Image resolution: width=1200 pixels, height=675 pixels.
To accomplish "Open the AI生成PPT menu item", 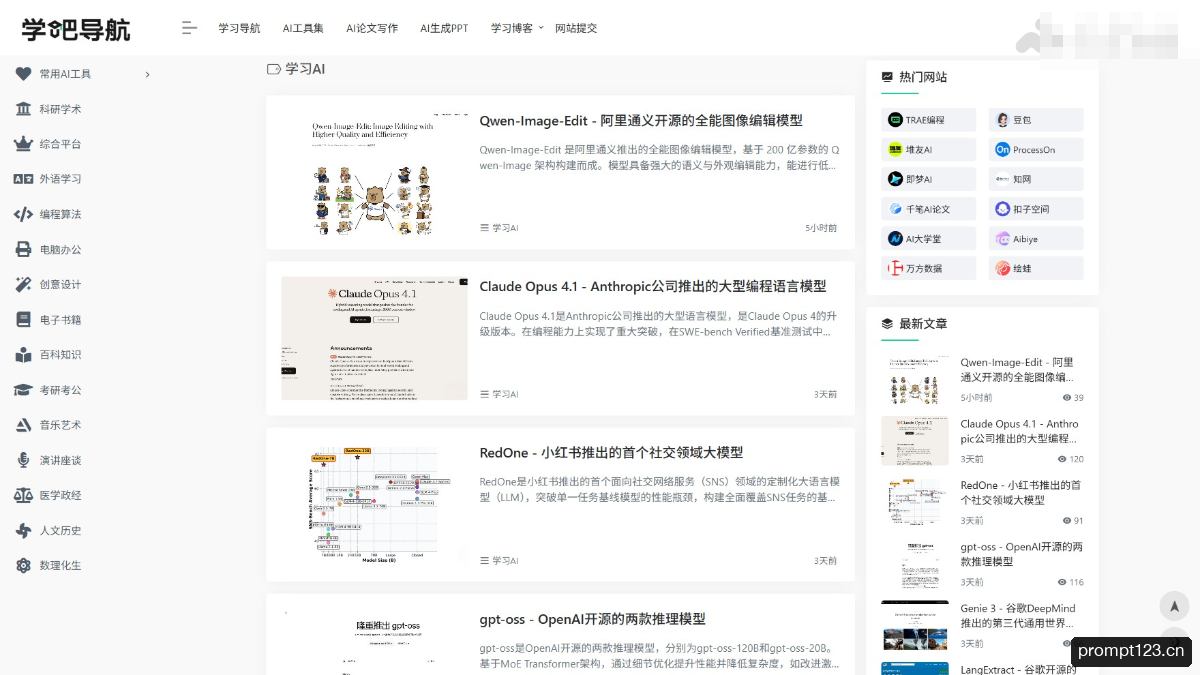I will pos(444,28).
